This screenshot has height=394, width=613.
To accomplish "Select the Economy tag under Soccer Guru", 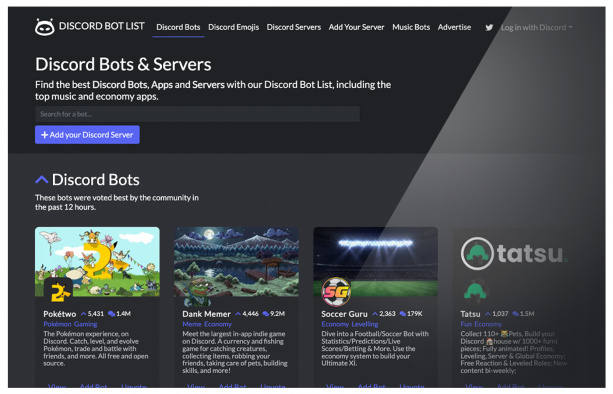I will click(x=335, y=324).
